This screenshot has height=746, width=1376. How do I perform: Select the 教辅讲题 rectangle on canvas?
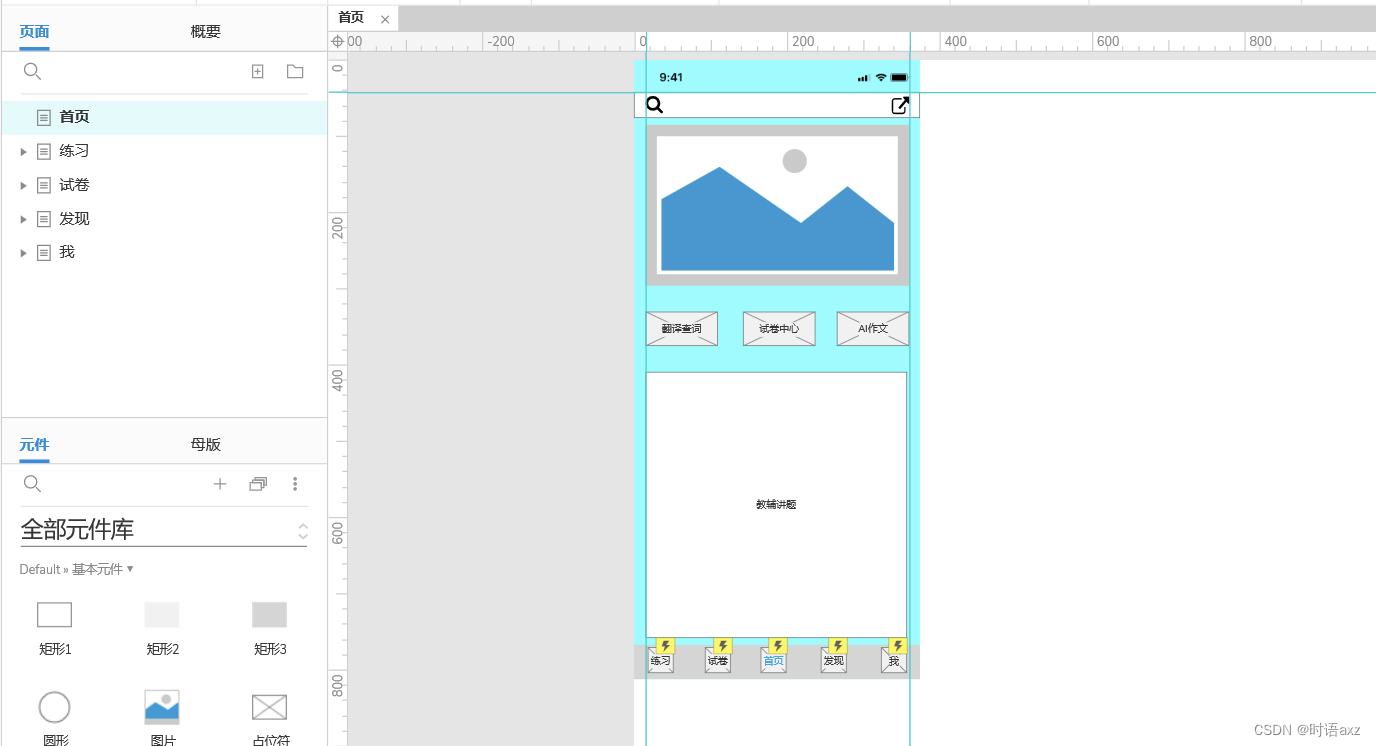click(776, 505)
